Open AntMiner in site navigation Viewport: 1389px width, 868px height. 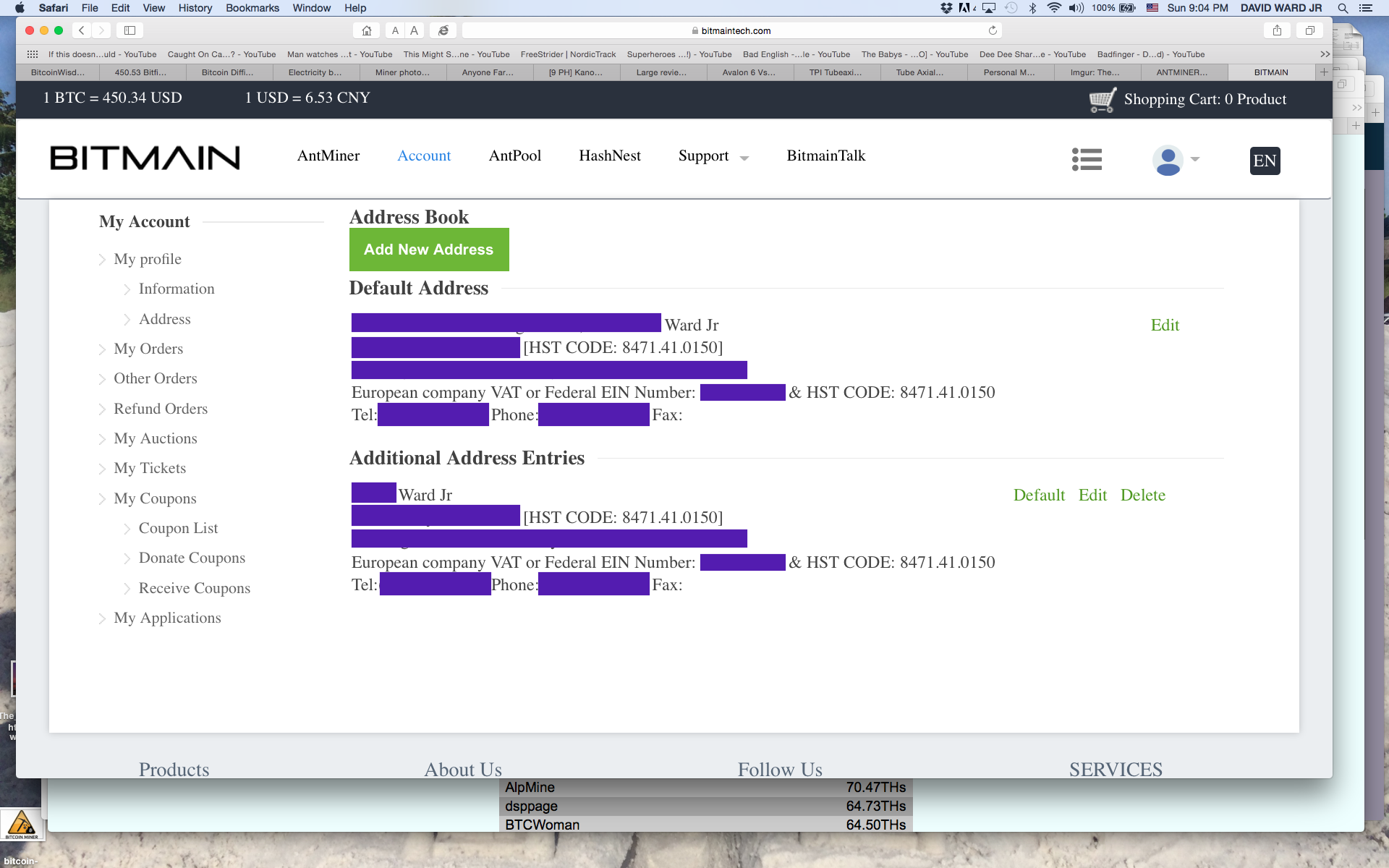coord(328,156)
